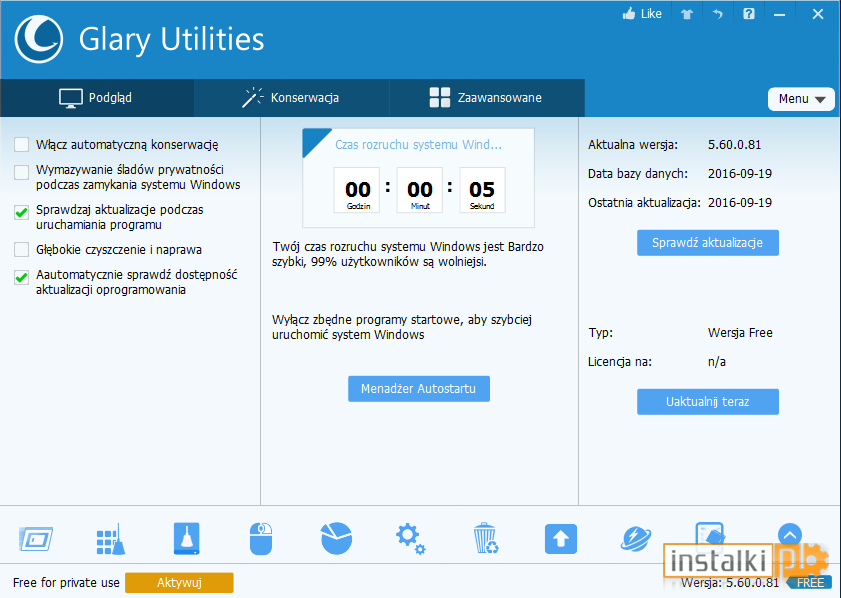The width and height of the screenshot is (841, 598).
Task: Open the Menu dropdown
Action: point(801,99)
